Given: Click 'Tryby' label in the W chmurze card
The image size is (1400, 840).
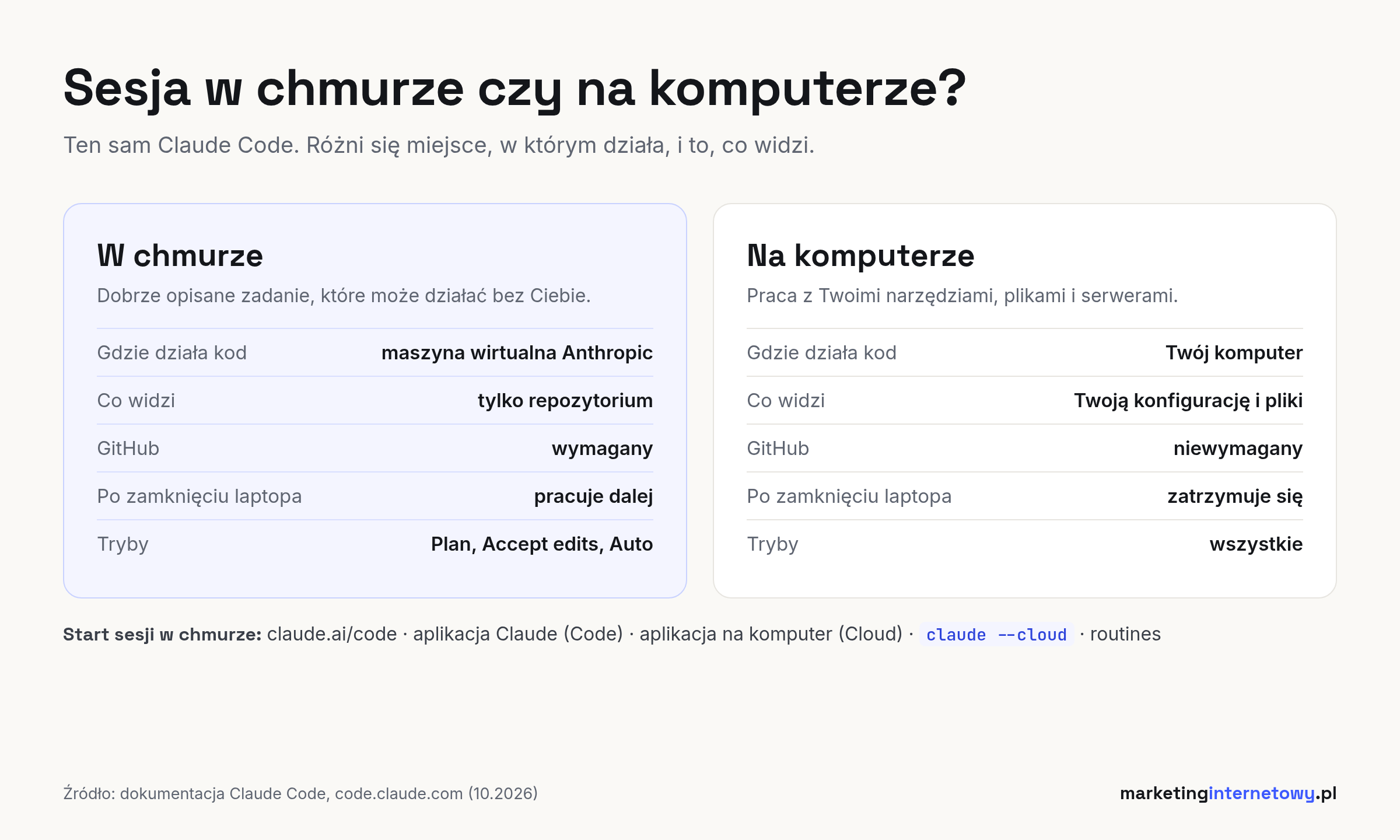Looking at the screenshot, I should coord(123,544).
